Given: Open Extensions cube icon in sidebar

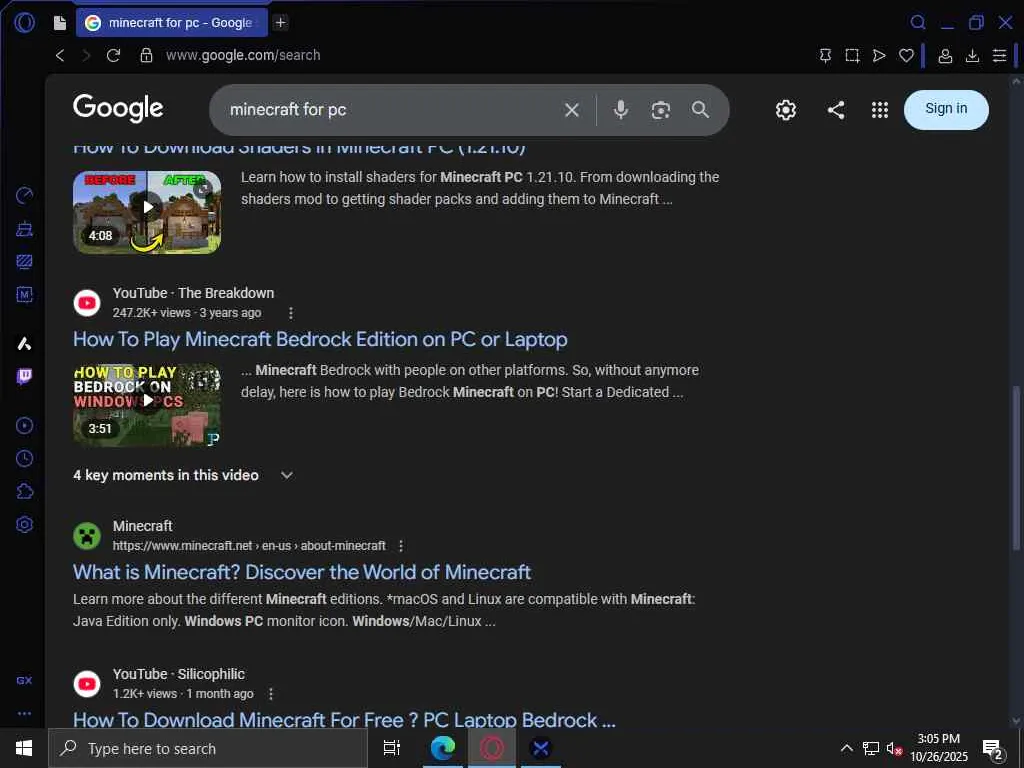Looking at the screenshot, I should pyautogui.click(x=24, y=491).
